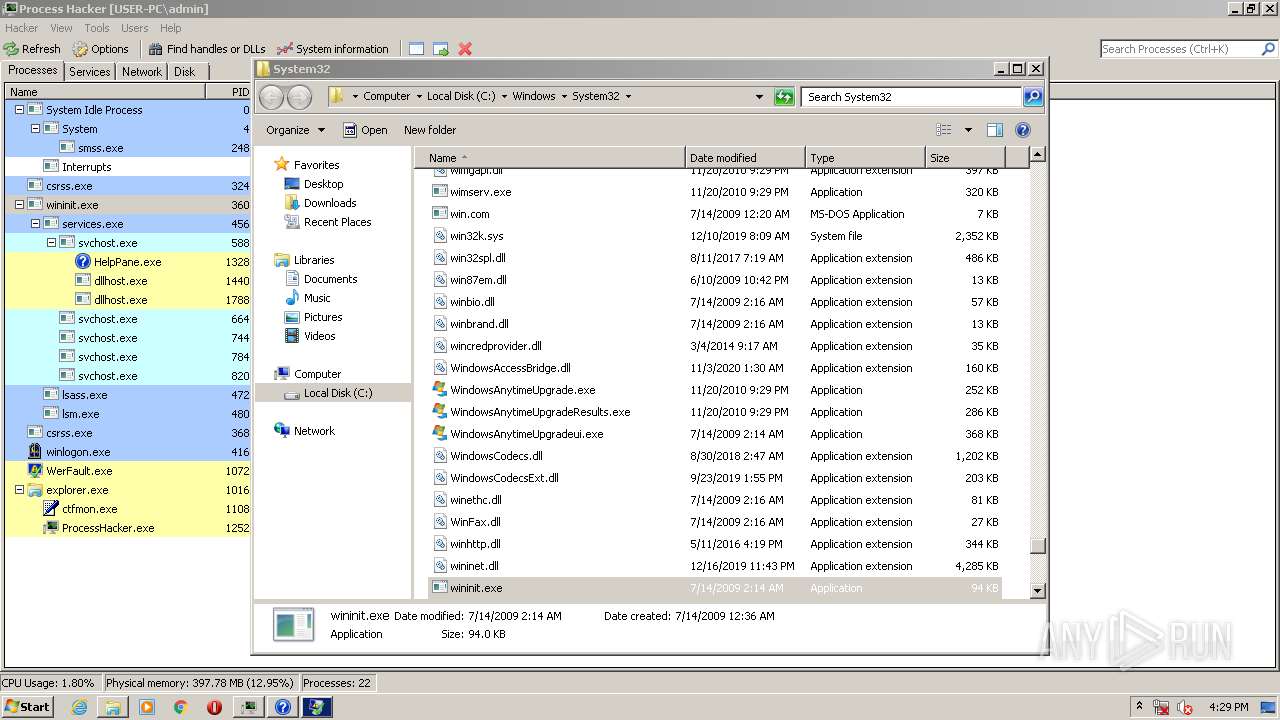Open the Organize dropdown
Image resolution: width=1280 pixels, height=720 pixels.
click(x=295, y=130)
